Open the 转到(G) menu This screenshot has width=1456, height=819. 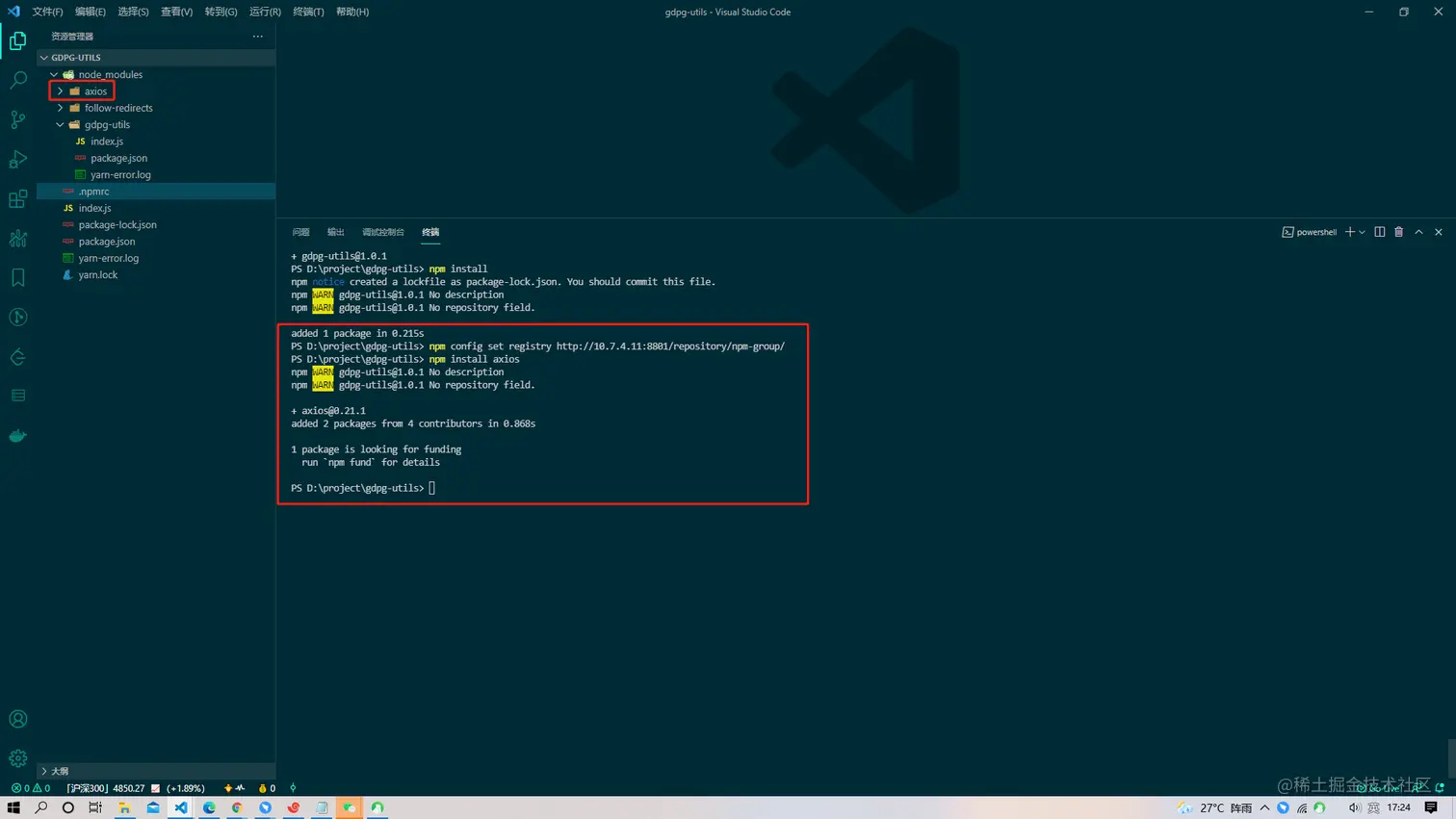pos(221,12)
